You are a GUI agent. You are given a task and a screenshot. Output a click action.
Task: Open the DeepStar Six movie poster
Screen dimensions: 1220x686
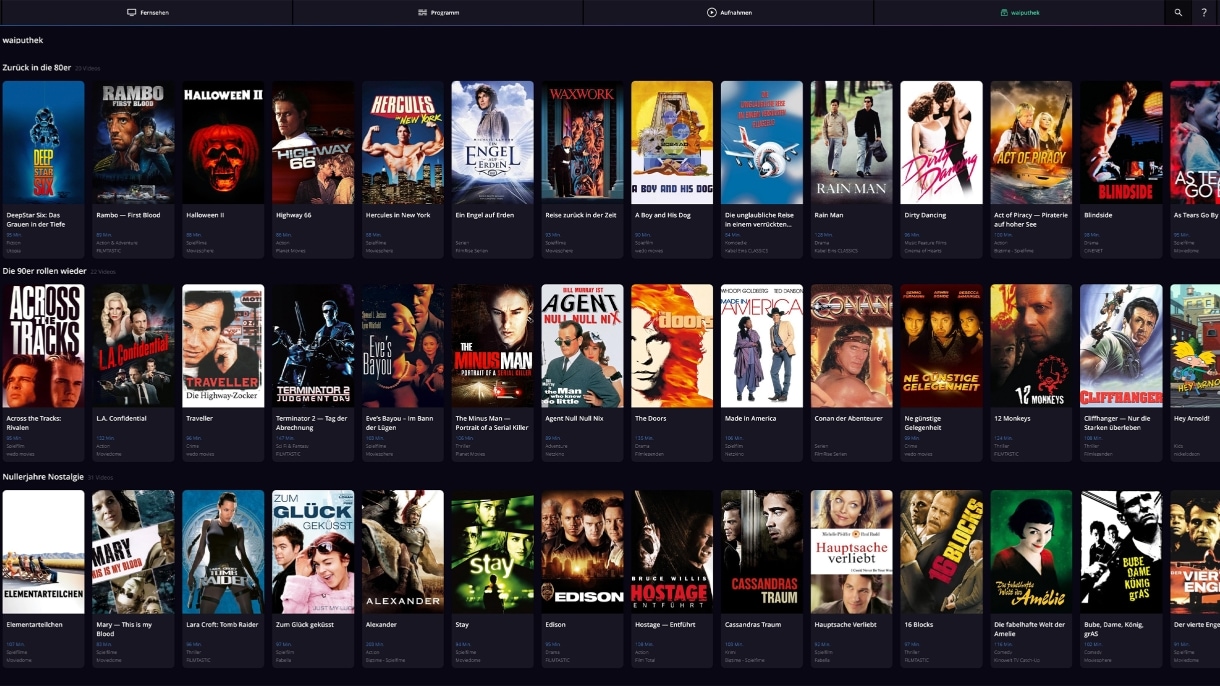point(44,143)
